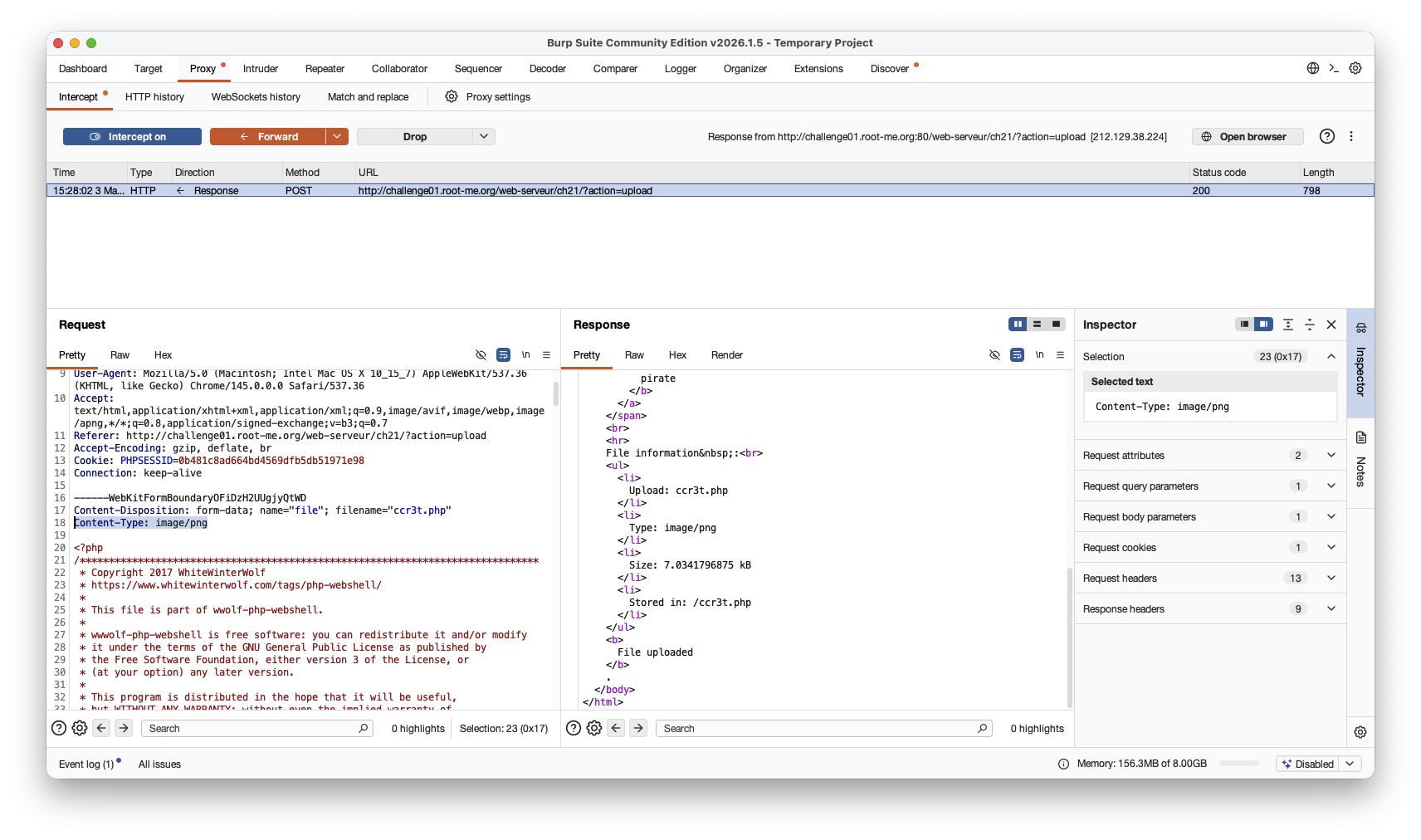
Task: Open the Event log
Action: (x=86, y=764)
